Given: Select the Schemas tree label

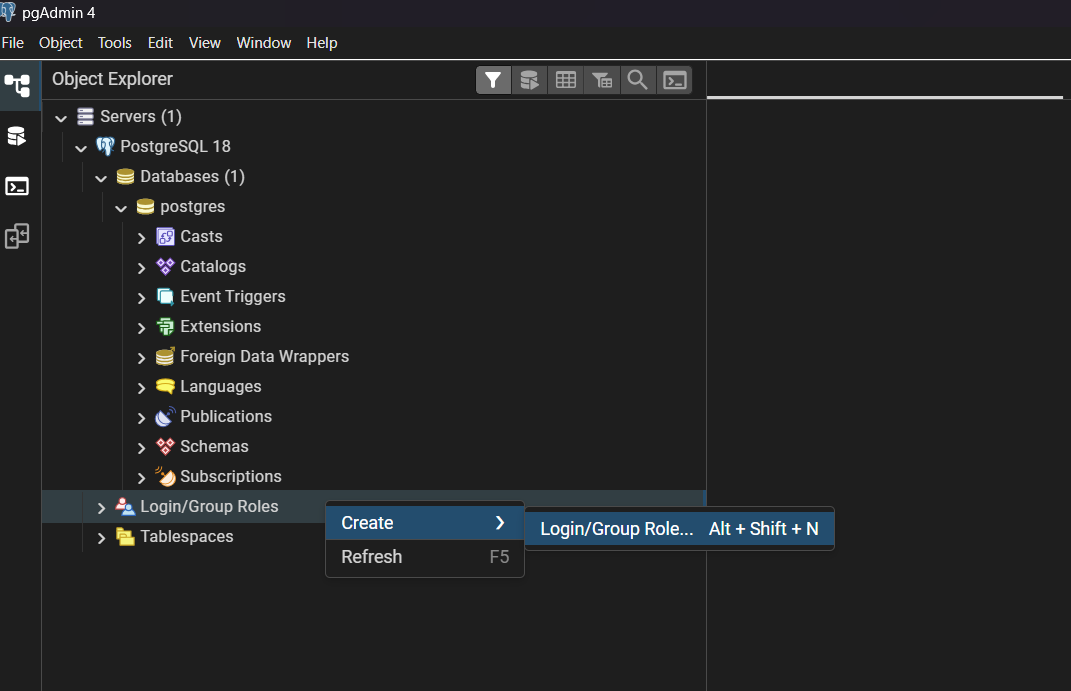Looking at the screenshot, I should coord(214,447).
